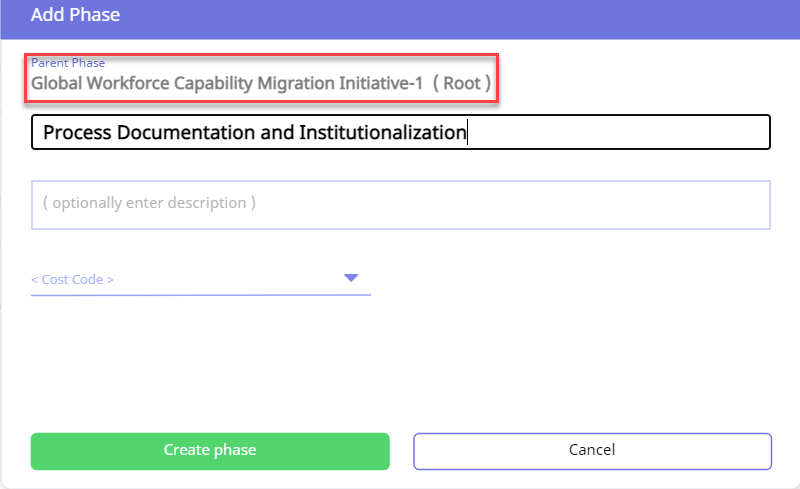This screenshot has width=800, height=489.
Task: Focus the phase name input field
Action: click(401, 132)
